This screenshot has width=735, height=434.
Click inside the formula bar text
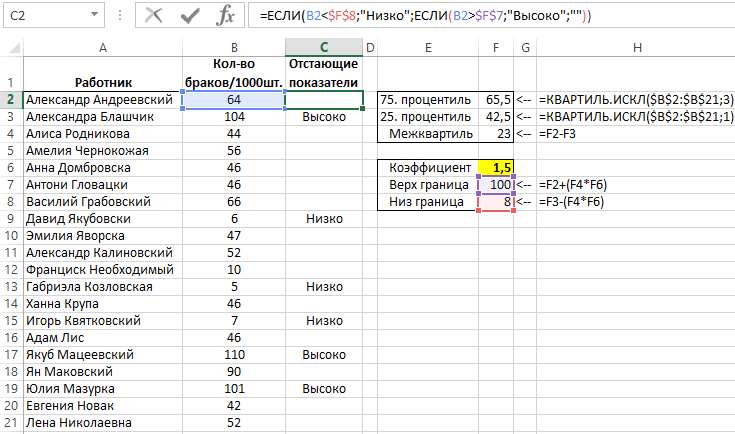(x=480, y=15)
